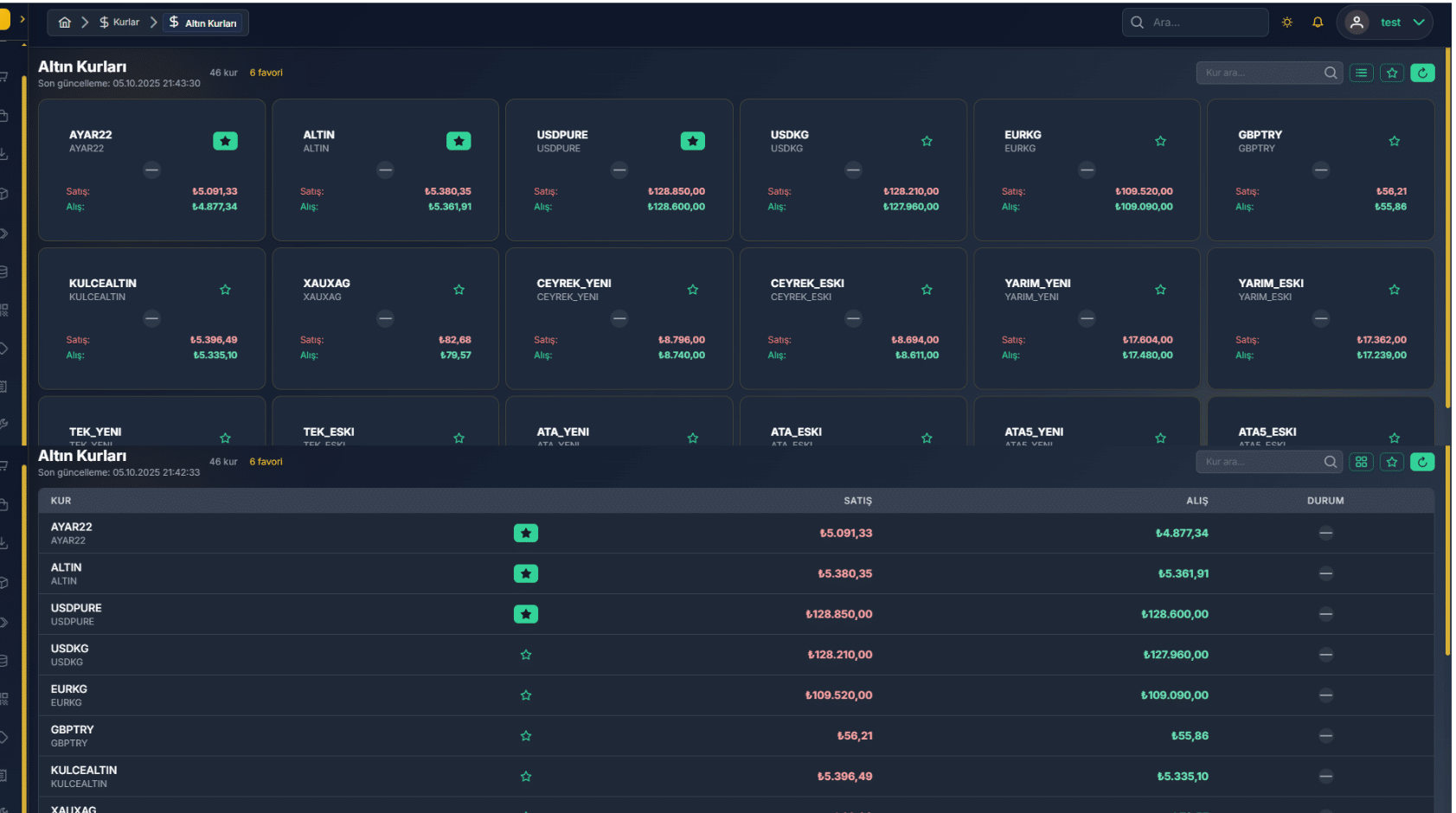Screen dimensions: 1456x813
Task: Switch to grid view using the grid icon
Action: (x=1361, y=462)
